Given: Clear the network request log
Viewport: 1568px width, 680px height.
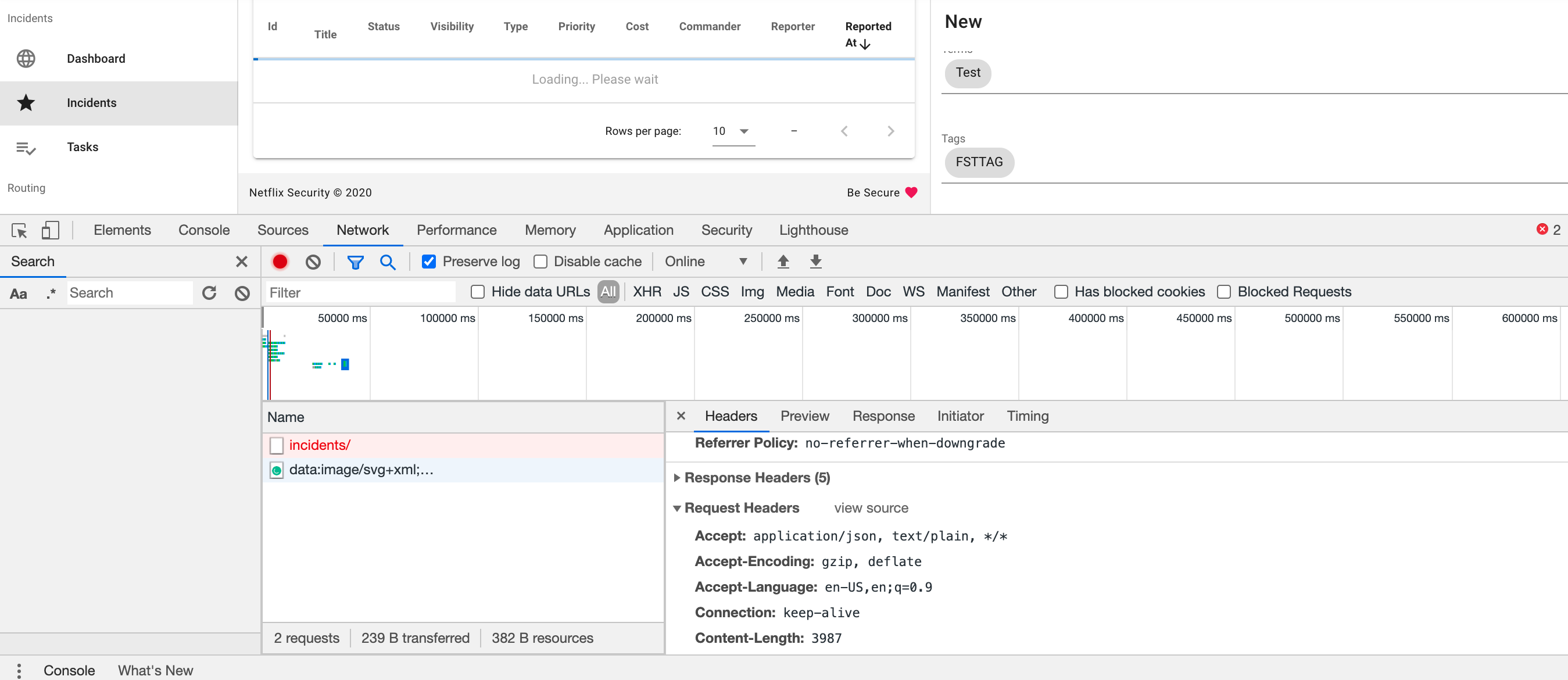Looking at the screenshot, I should [313, 261].
